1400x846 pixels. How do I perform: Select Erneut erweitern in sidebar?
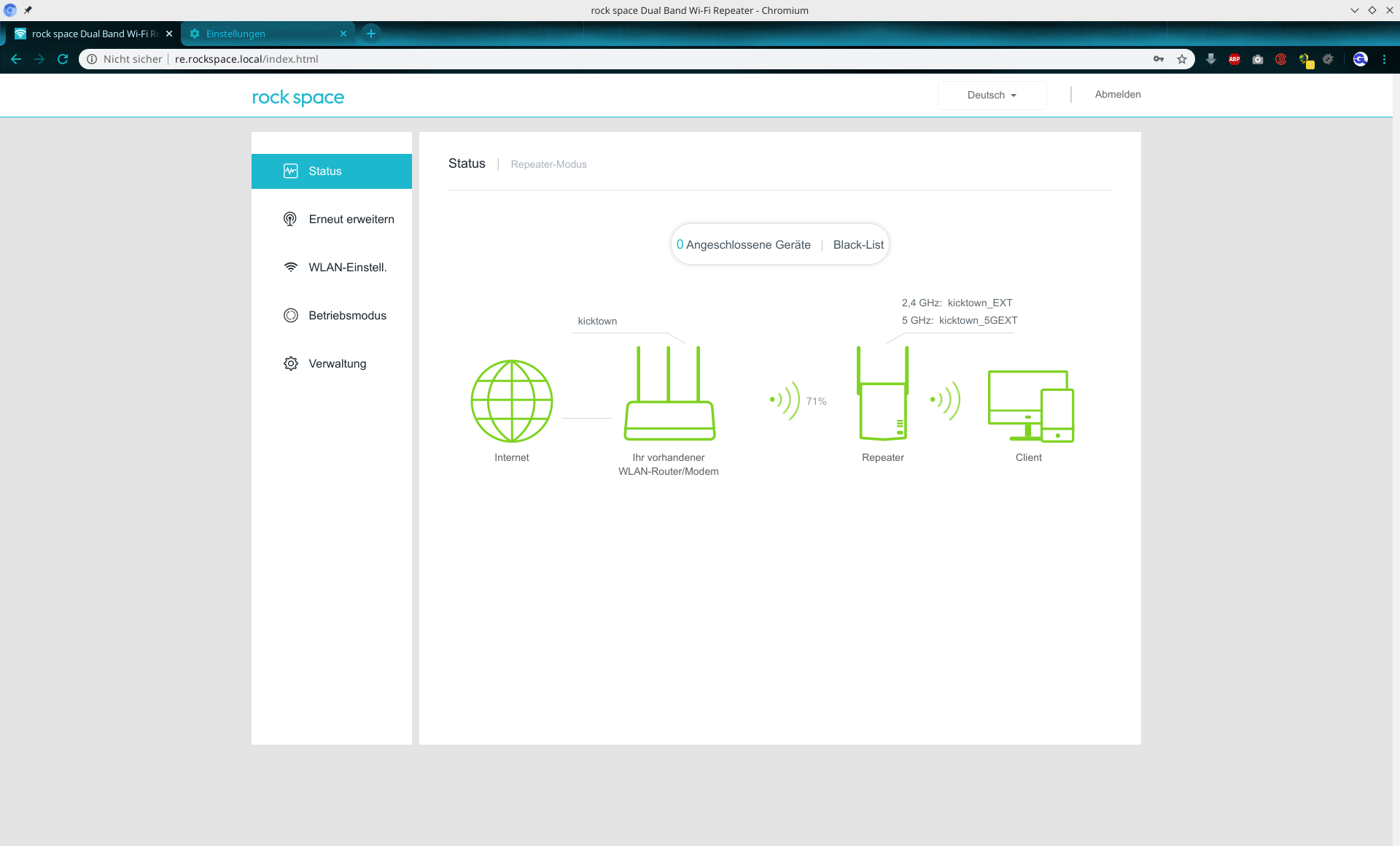(351, 220)
